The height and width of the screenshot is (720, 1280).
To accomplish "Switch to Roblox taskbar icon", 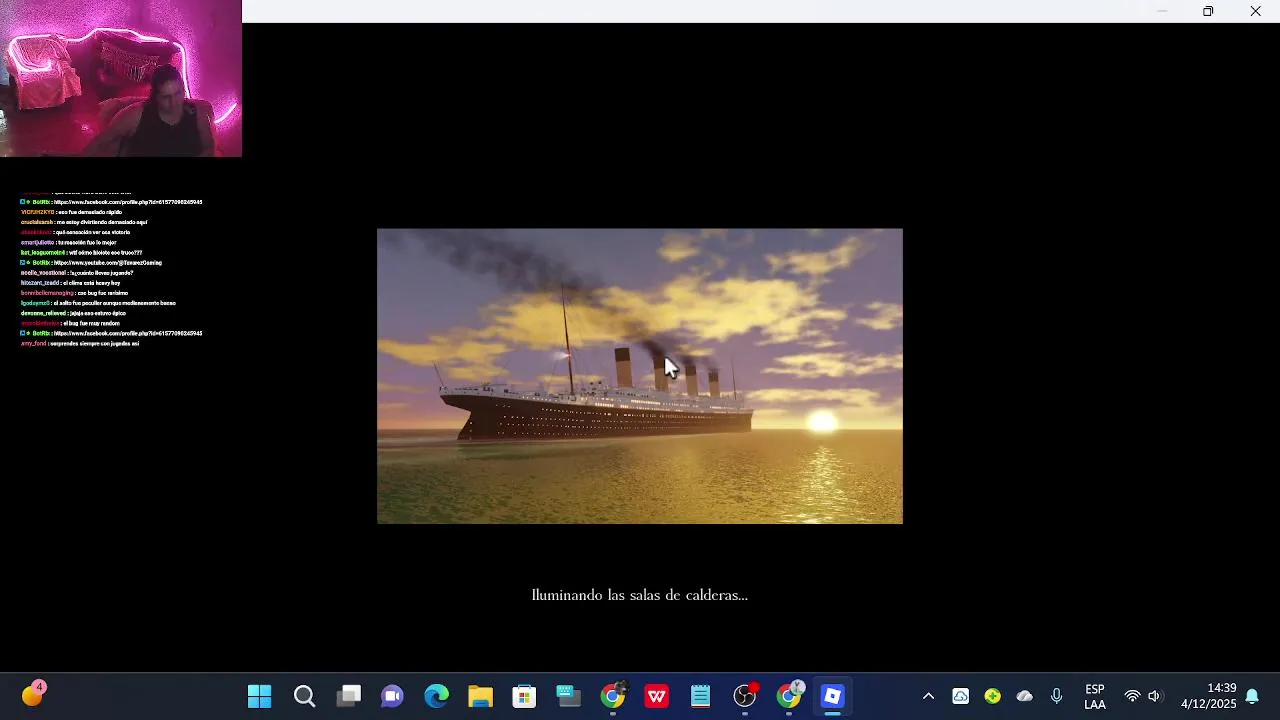I will click(x=832, y=696).
